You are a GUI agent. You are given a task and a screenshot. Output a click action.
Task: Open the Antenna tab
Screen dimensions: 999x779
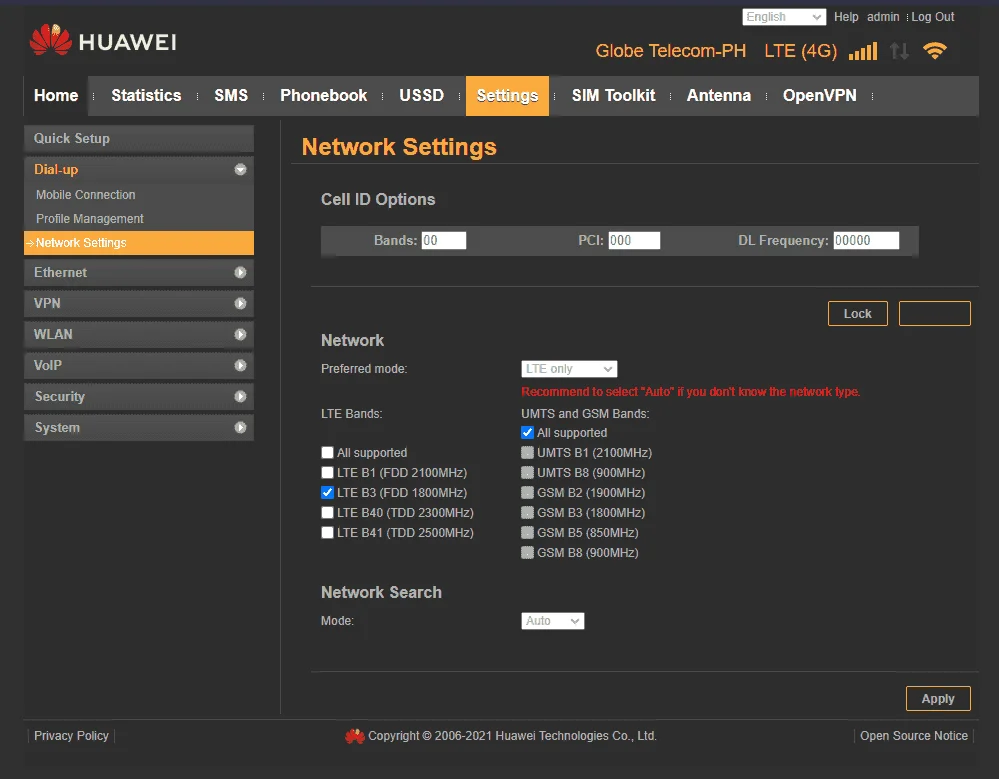[x=719, y=96]
